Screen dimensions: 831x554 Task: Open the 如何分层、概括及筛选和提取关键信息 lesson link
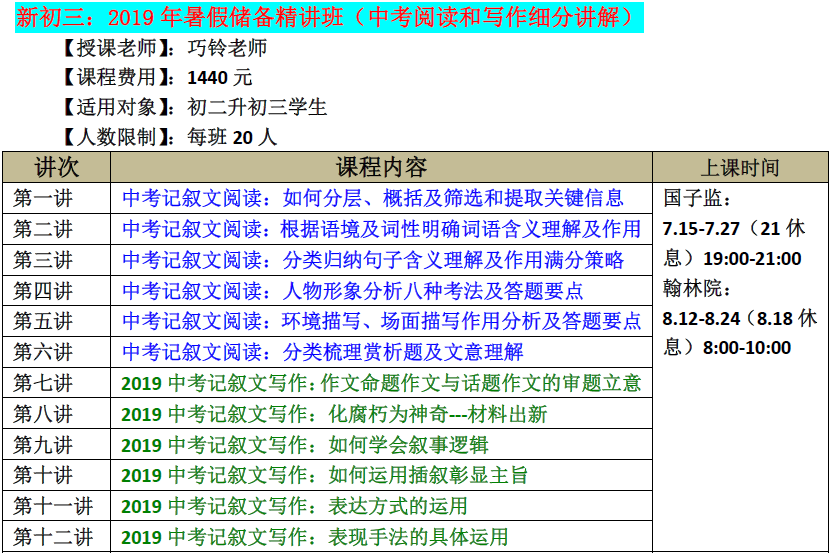pyautogui.click(x=373, y=198)
